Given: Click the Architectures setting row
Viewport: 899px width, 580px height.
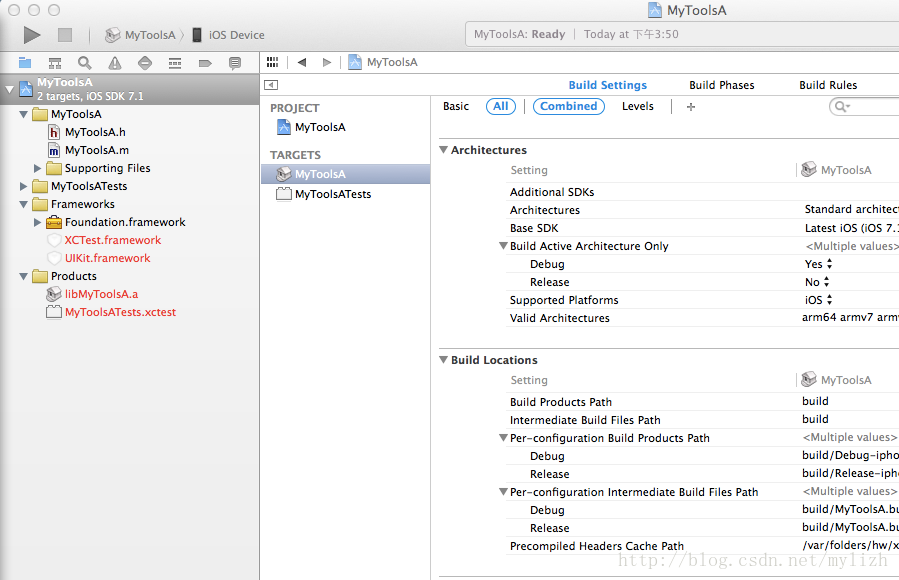Looking at the screenshot, I should (702, 210).
